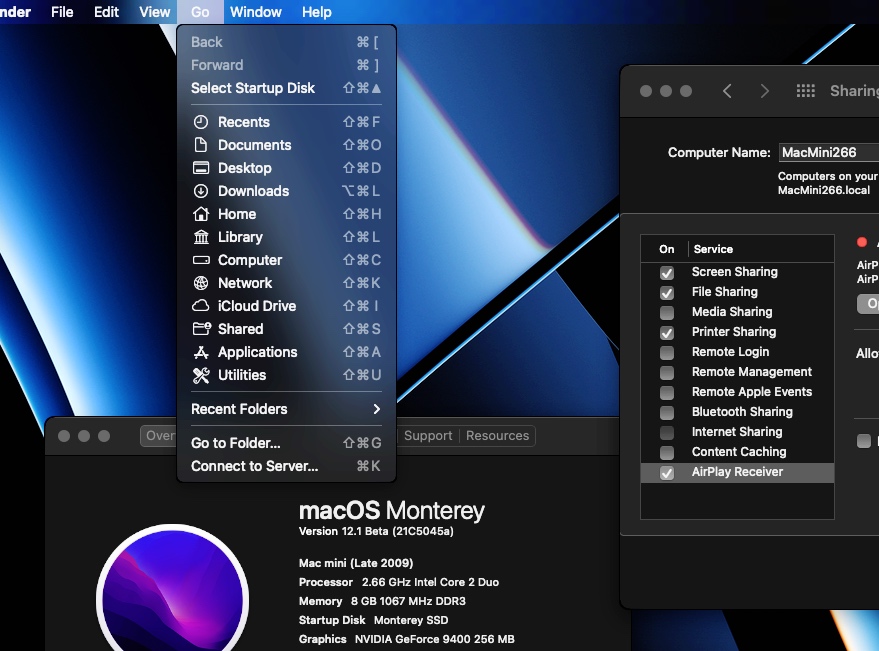Disable Screen Sharing checkbox

point(667,273)
